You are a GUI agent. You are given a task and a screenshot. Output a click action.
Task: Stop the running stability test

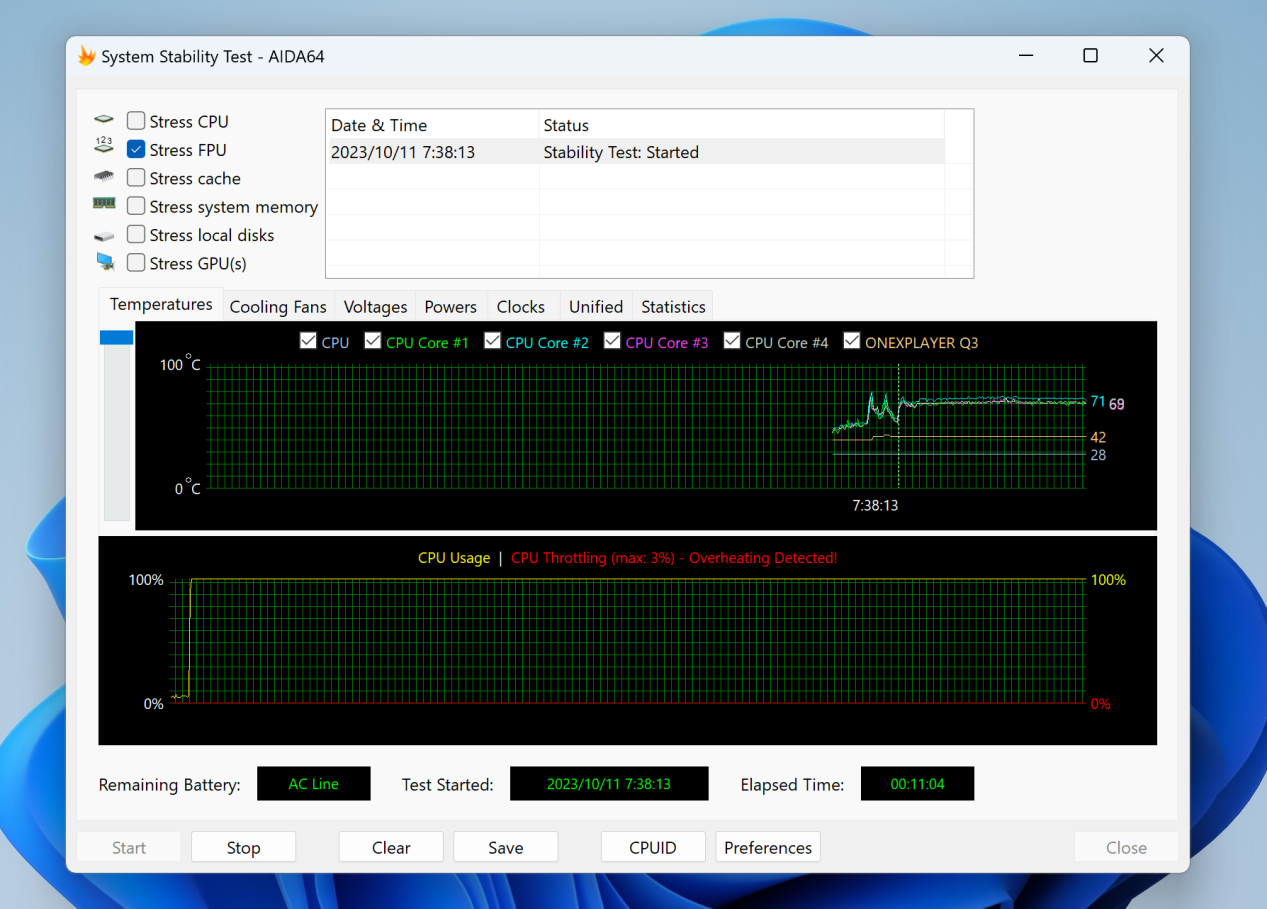pos(243,848)
